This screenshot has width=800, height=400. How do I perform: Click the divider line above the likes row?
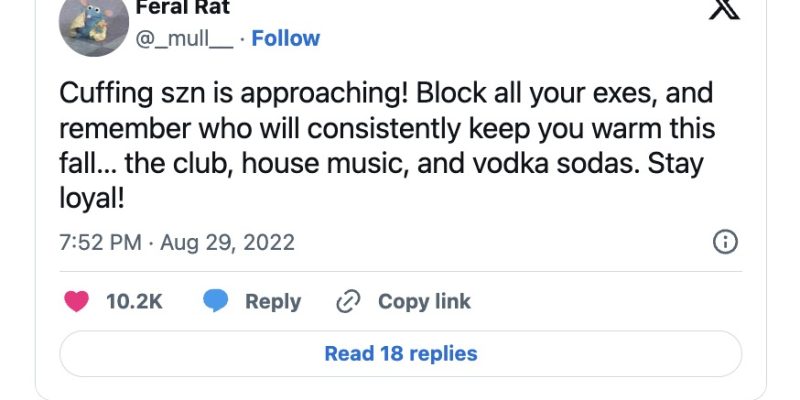tap(400, 271)
